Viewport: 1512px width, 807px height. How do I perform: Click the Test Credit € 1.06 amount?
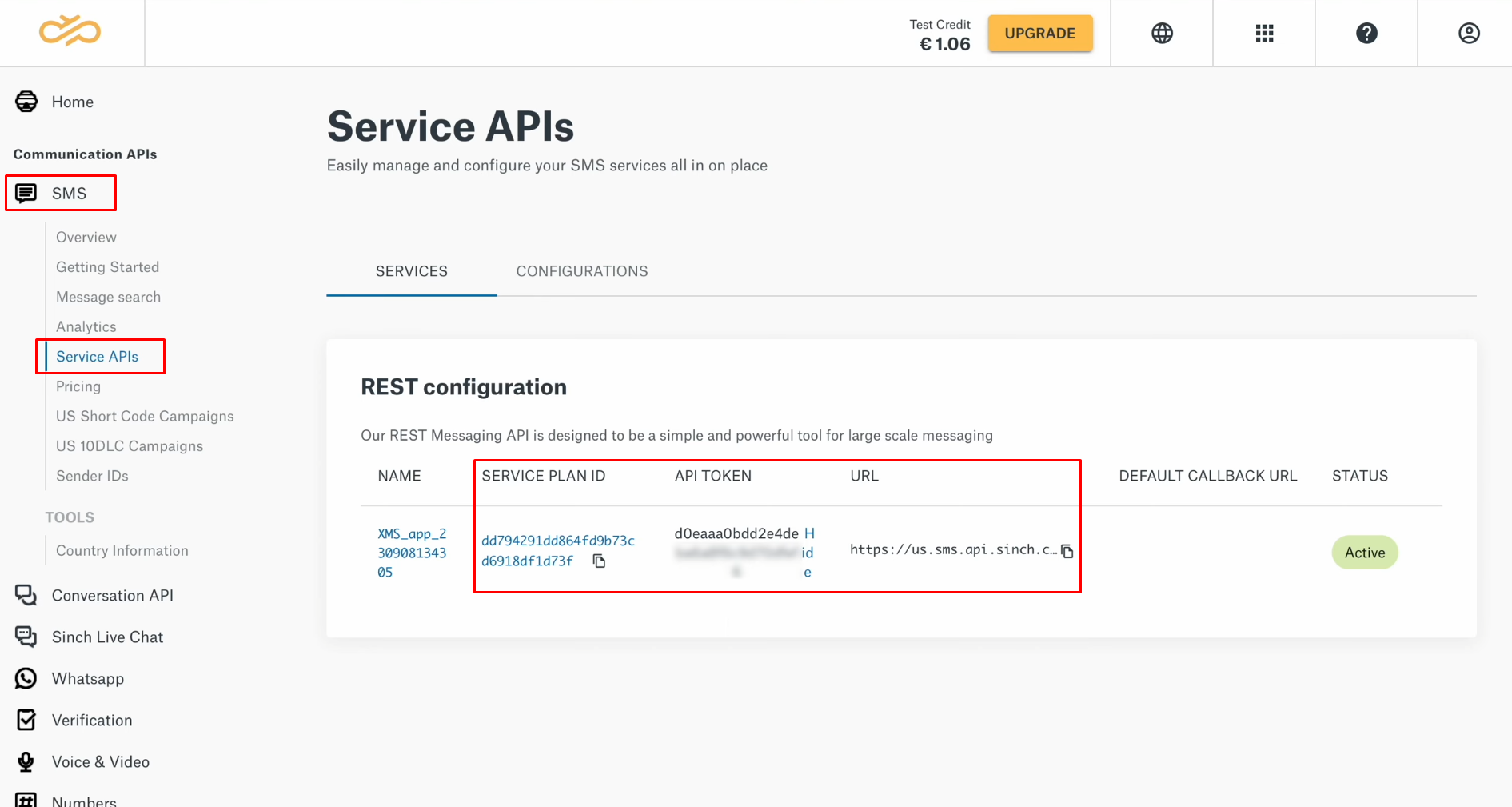click(x=945, y=44)
